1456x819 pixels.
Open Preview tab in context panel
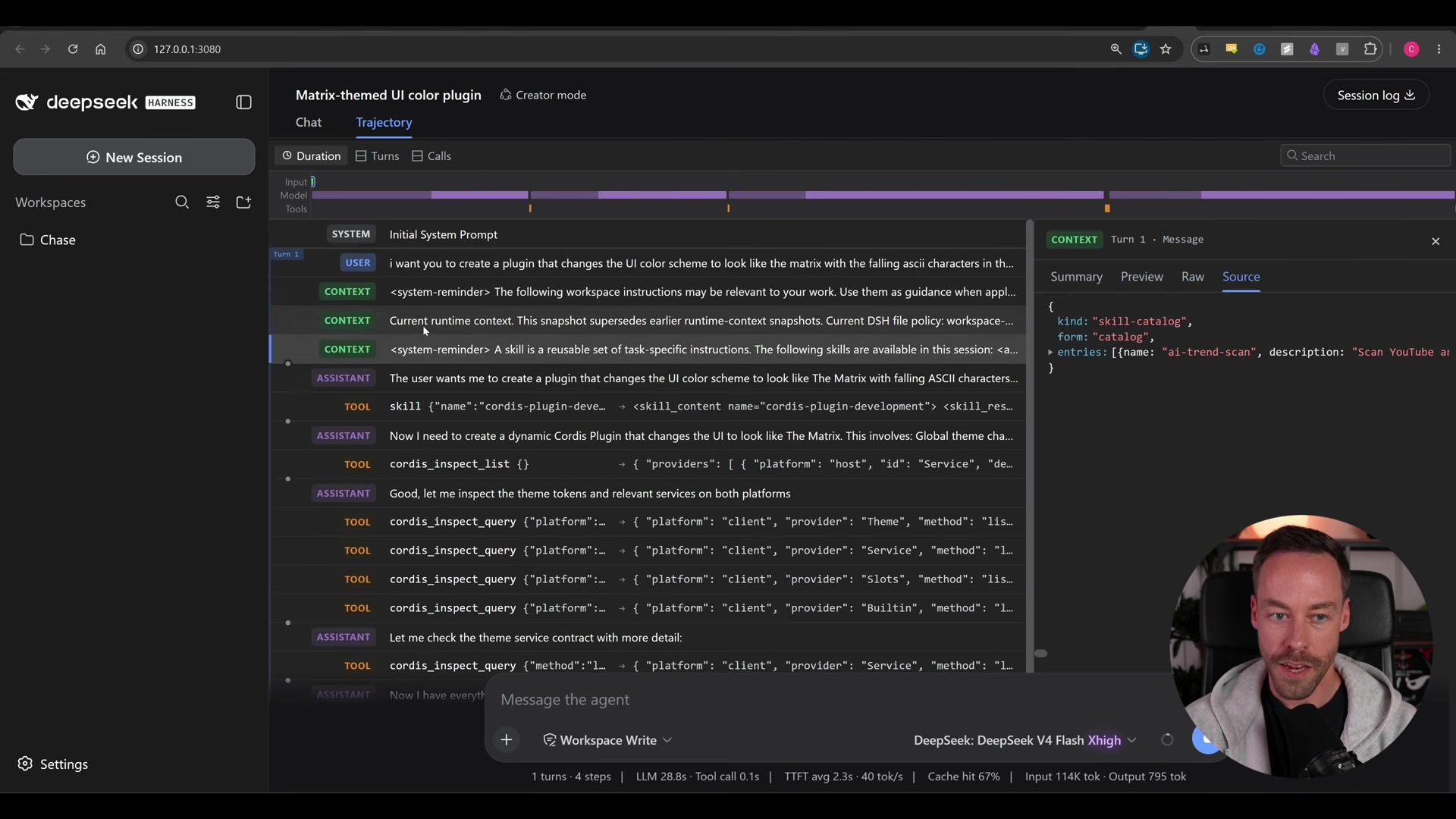[x=1141, y=277]
